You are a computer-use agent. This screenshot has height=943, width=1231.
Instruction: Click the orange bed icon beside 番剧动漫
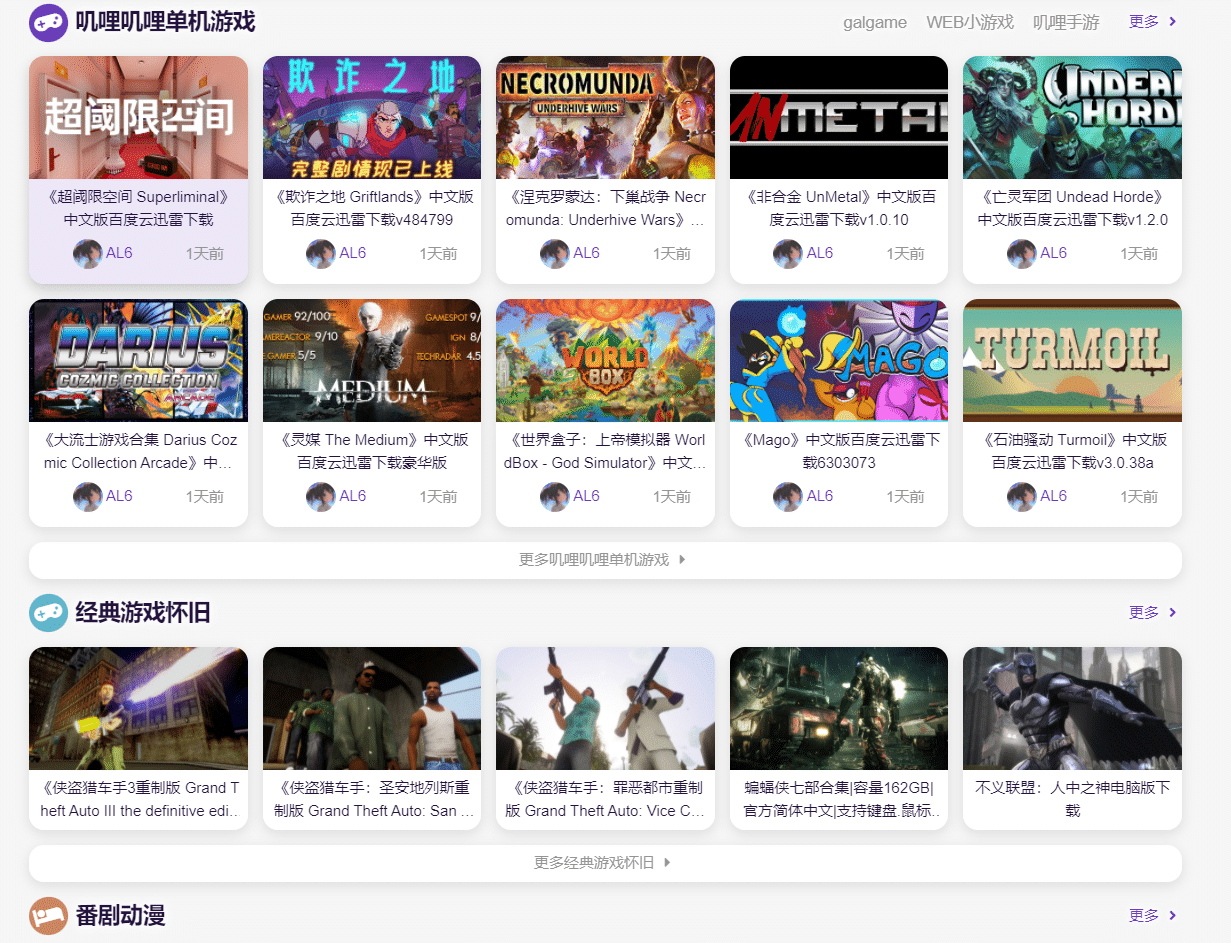tap(48, 915)
